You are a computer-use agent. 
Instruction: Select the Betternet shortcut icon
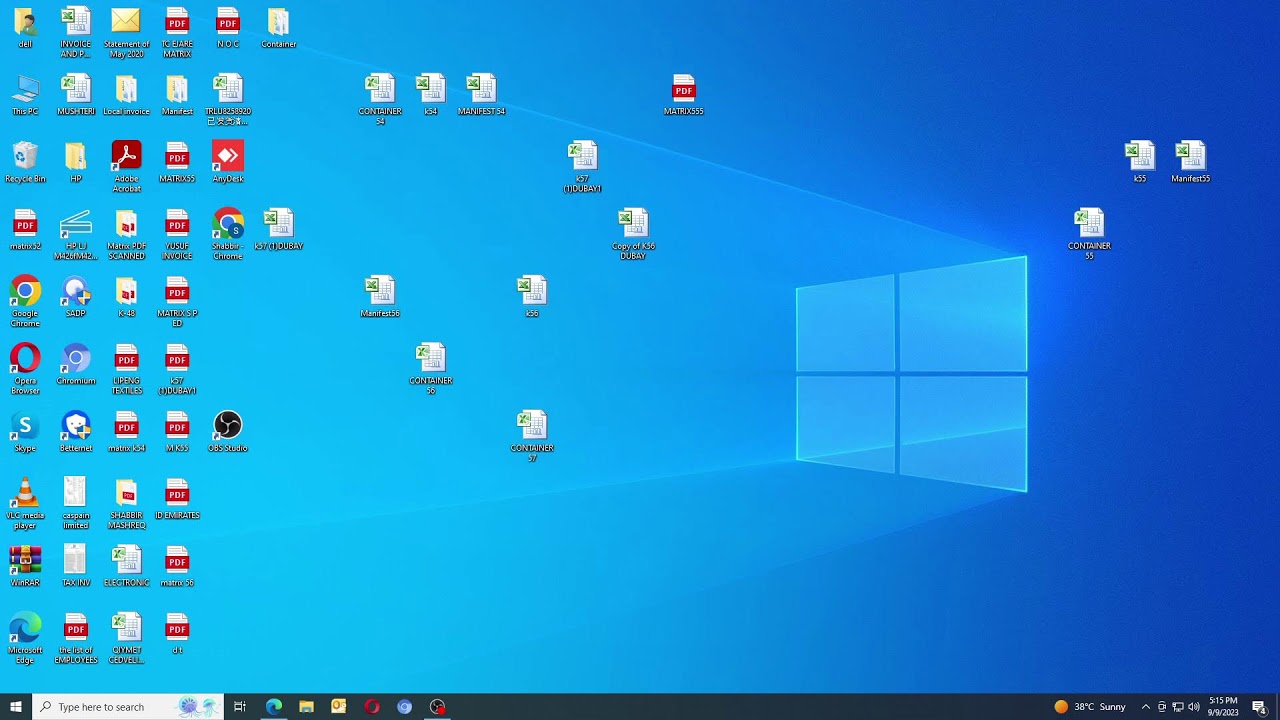76,431
